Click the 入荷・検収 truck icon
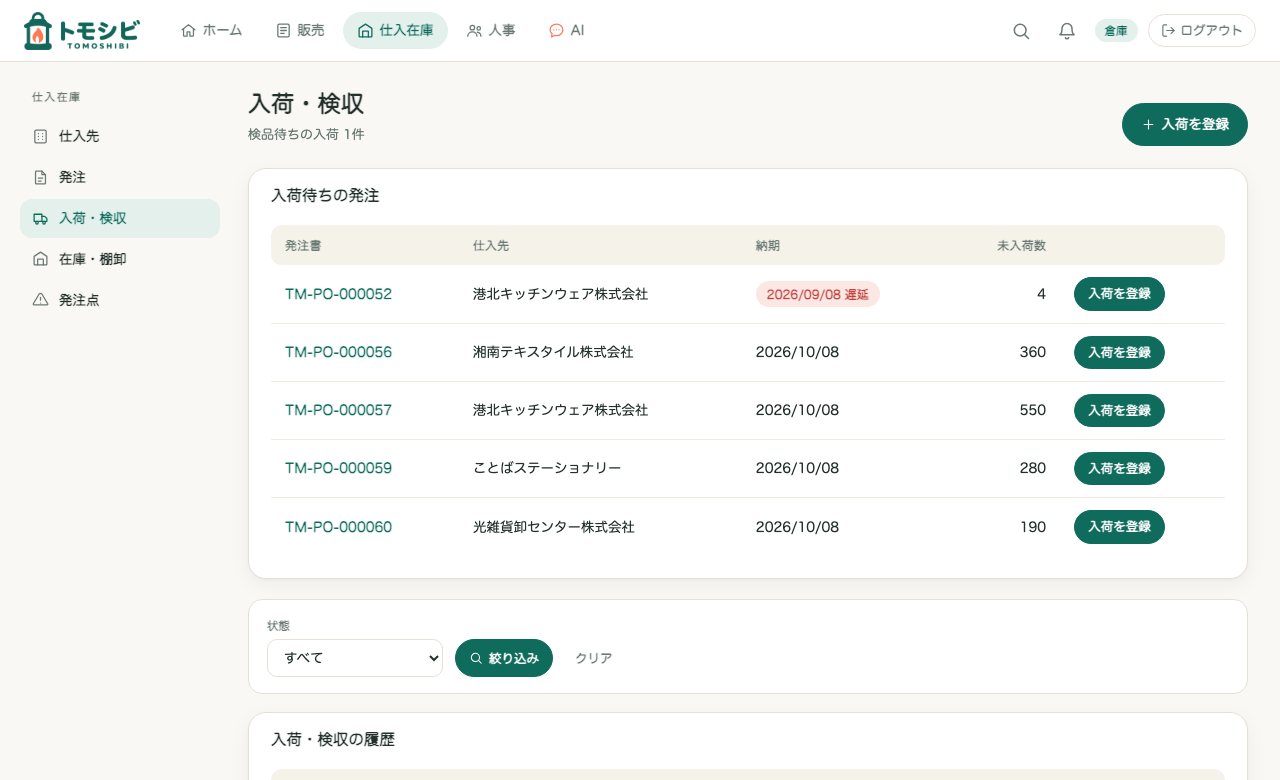Image resolution: width=1280 pixels, height=780 pixels. tap(40, 218)
